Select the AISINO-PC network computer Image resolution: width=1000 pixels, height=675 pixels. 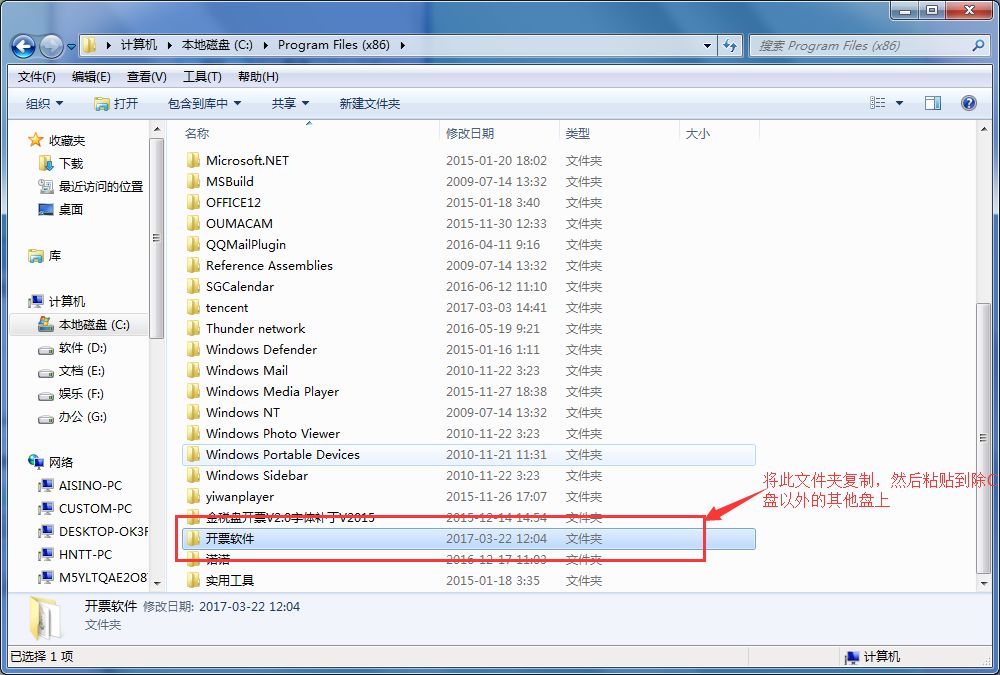coord(90,485)
